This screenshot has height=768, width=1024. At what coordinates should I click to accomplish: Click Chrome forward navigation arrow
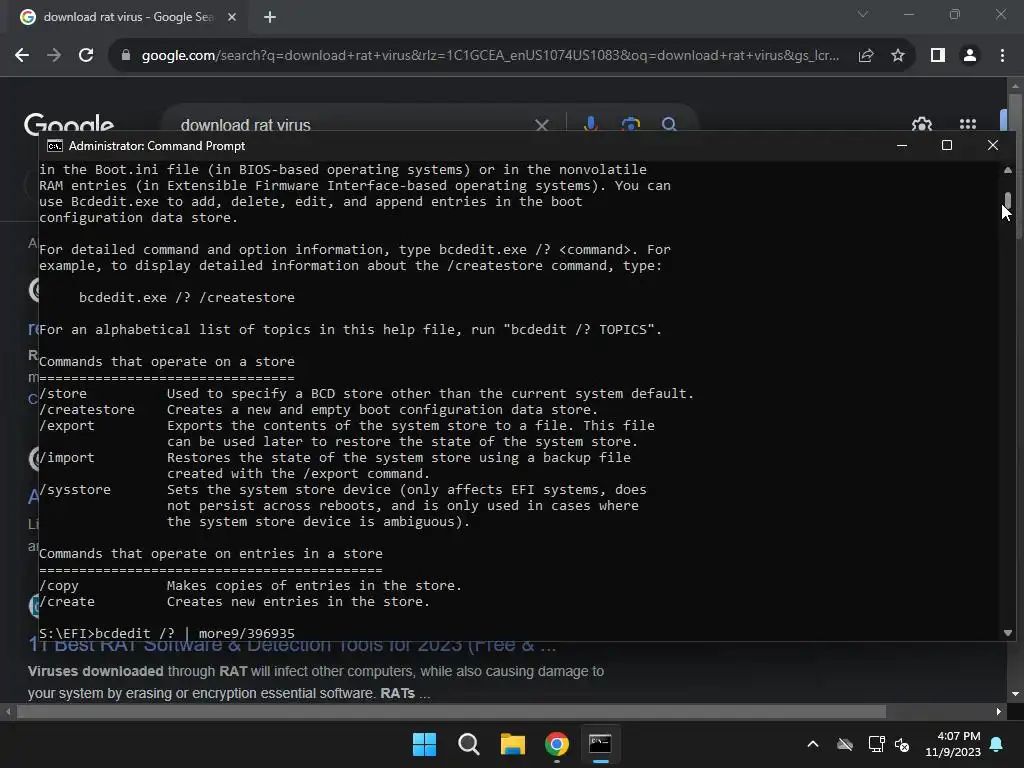pos(54,56)
